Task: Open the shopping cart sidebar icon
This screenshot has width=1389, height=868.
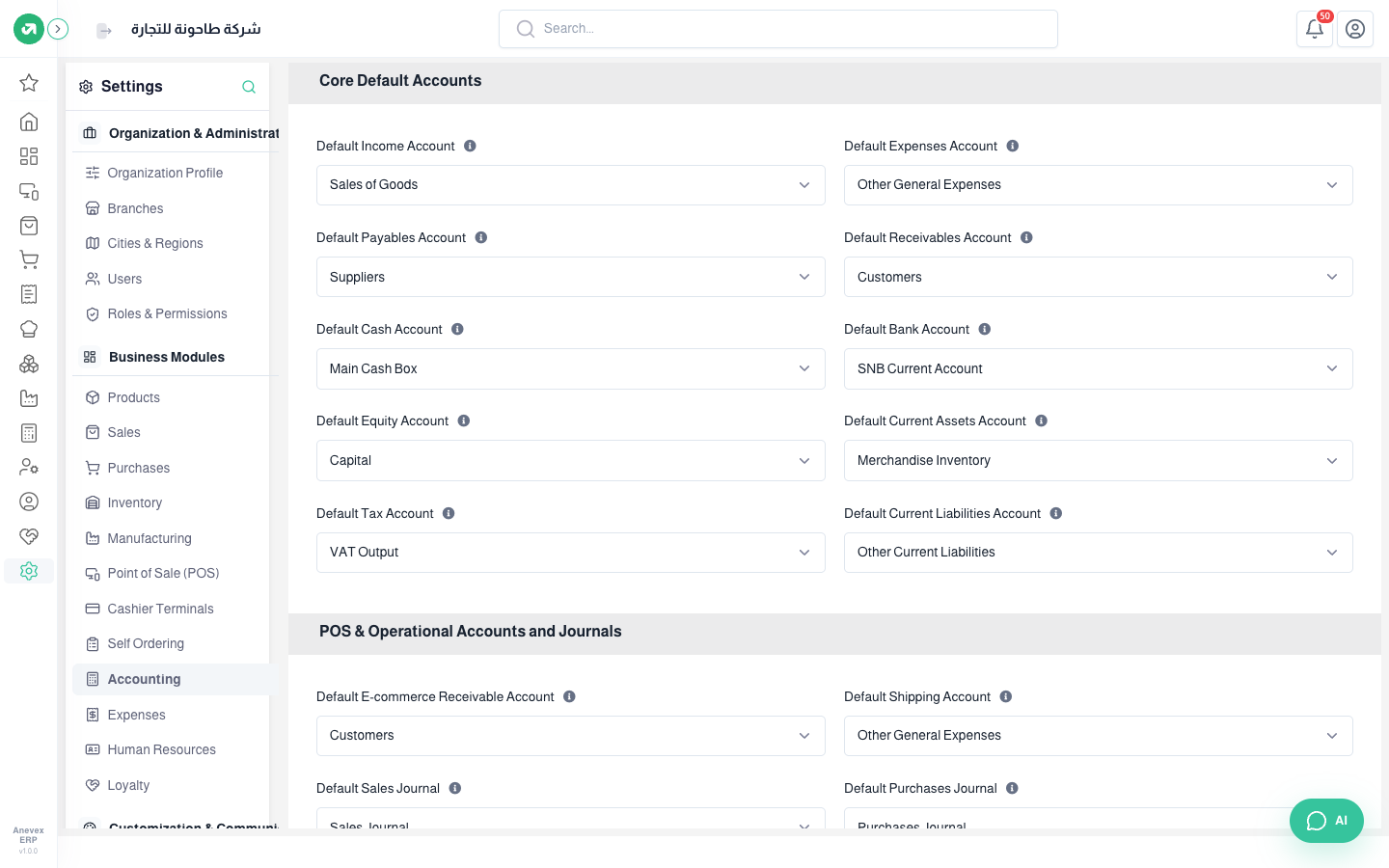Action: [29, 259]
